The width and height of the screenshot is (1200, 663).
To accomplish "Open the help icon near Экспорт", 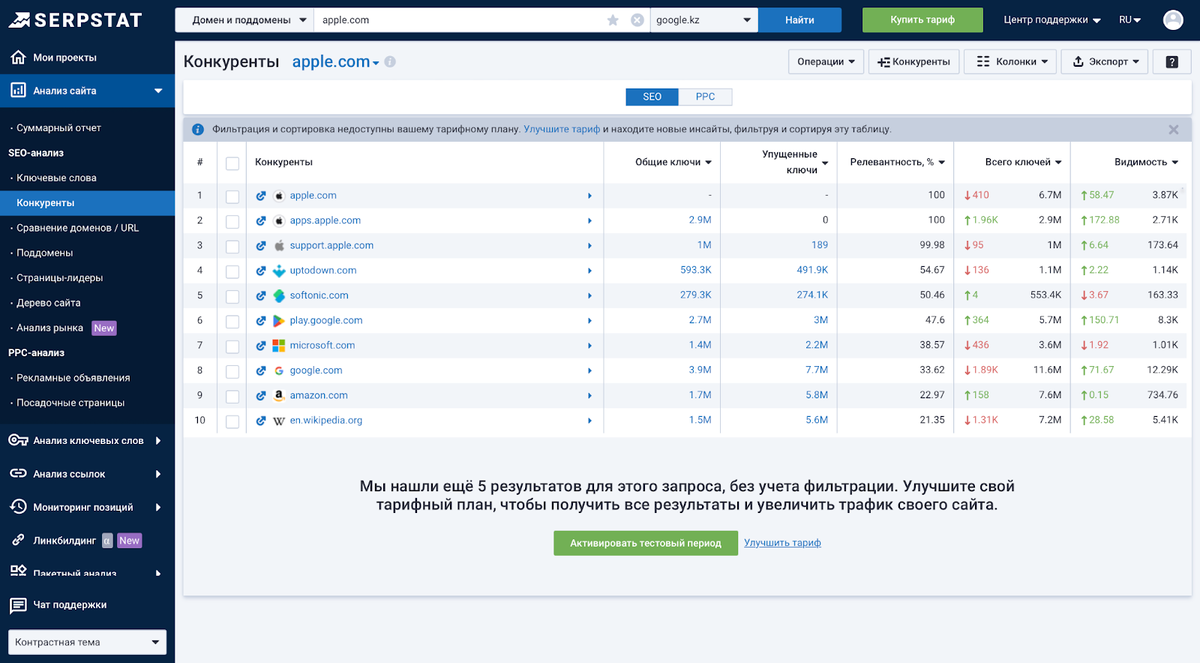I will tap(1170, 61).
